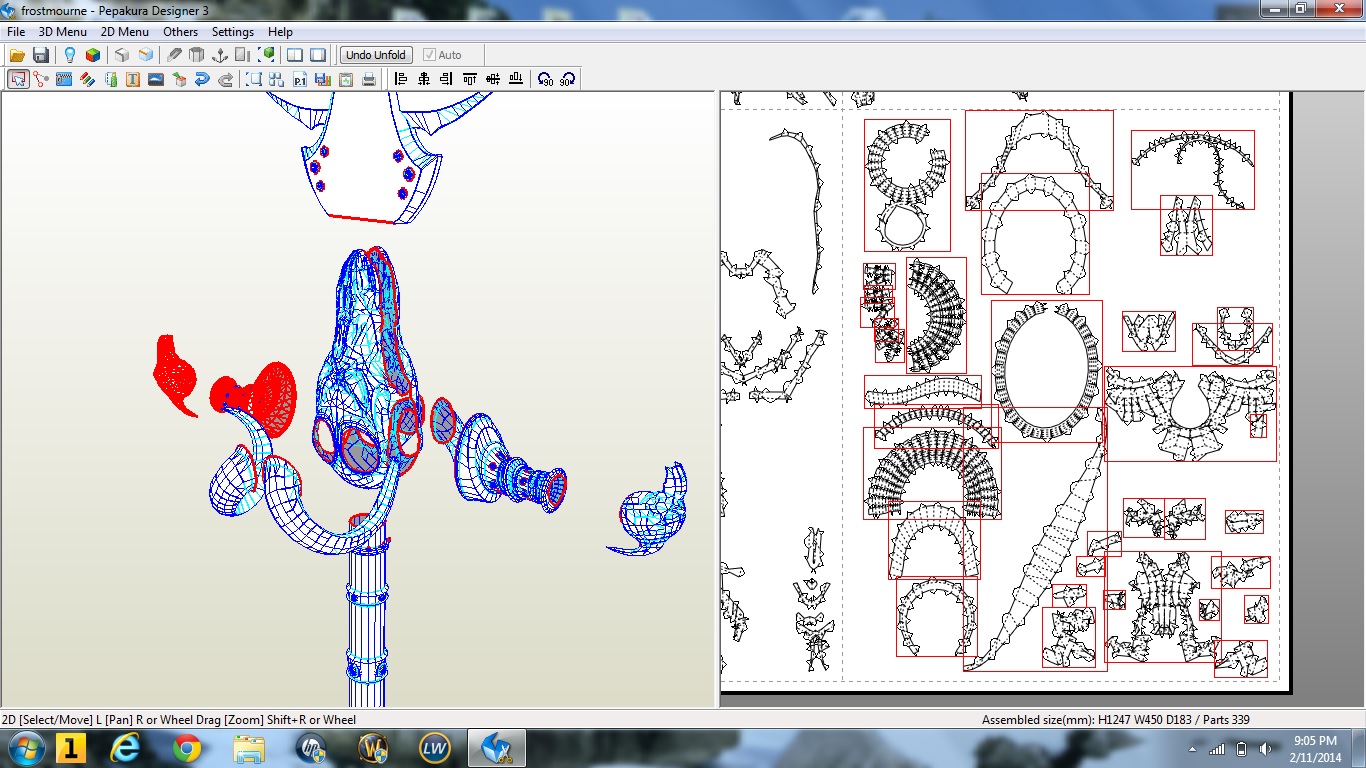Click the network signal tray icon
Viewport: 1366px width, 768px height.
1217,749
